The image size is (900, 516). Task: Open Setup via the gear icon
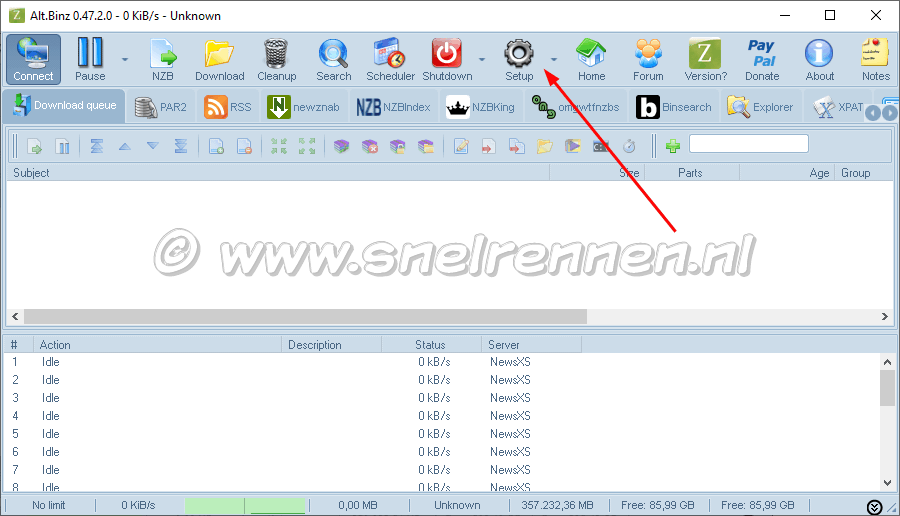point(519,59)
